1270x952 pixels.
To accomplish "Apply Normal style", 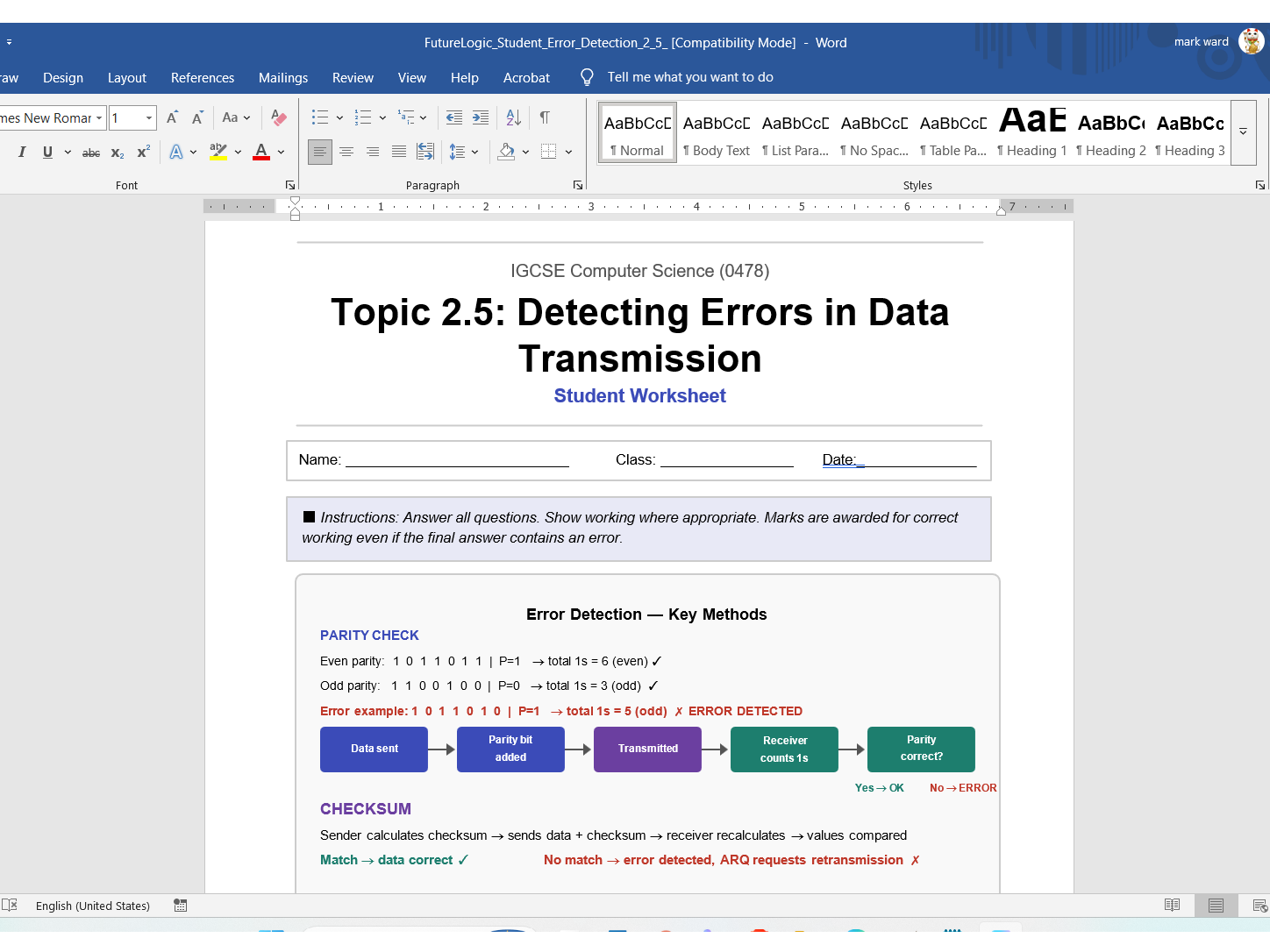I will 638,132.
